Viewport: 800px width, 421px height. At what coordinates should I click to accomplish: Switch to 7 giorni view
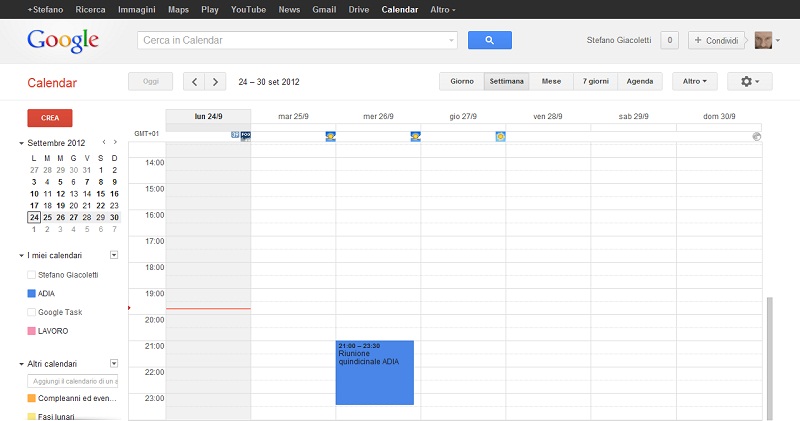pyautogui.click(x=595, y=81)
